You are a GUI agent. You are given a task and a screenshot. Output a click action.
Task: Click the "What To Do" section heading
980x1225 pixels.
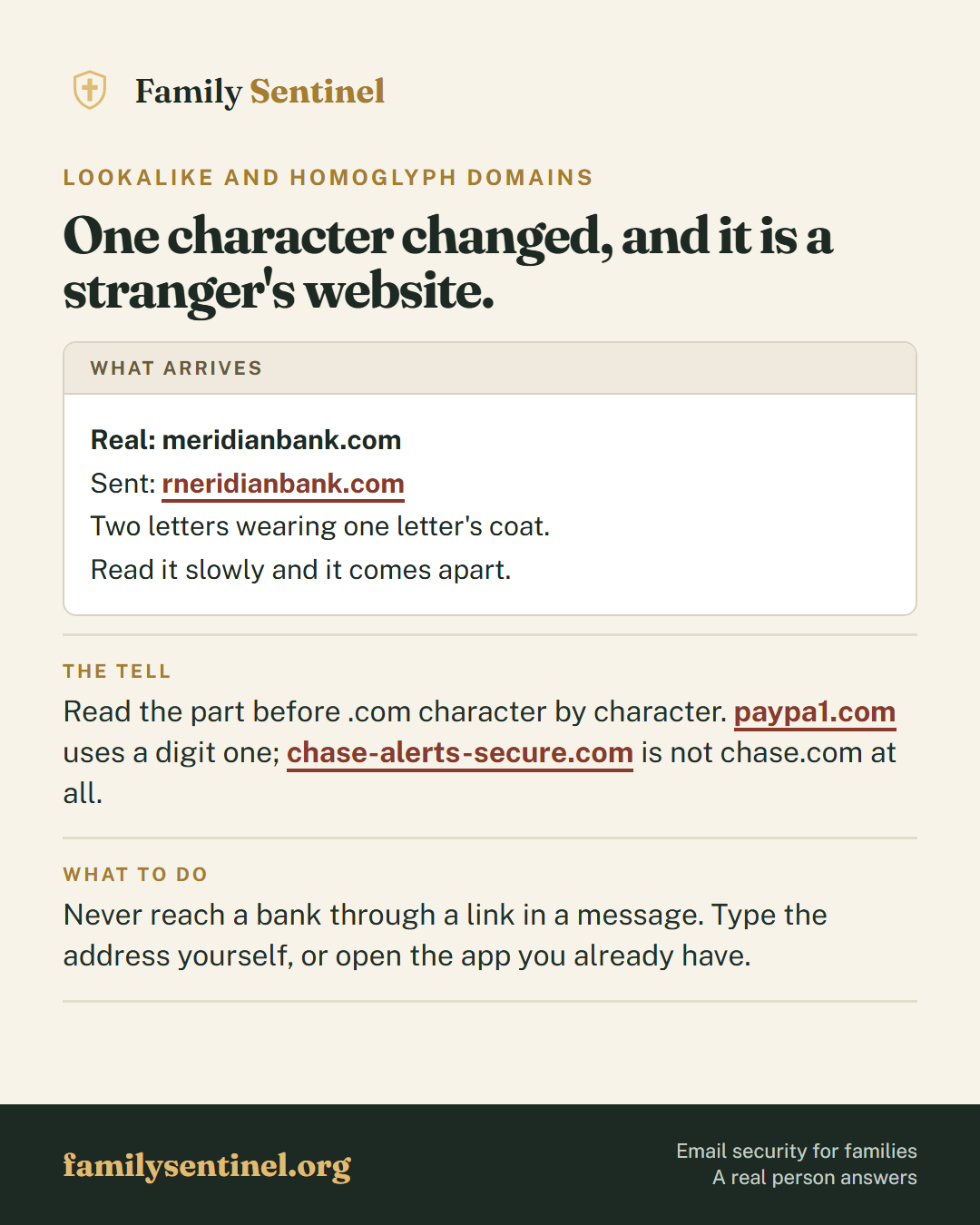click(135, 875)
